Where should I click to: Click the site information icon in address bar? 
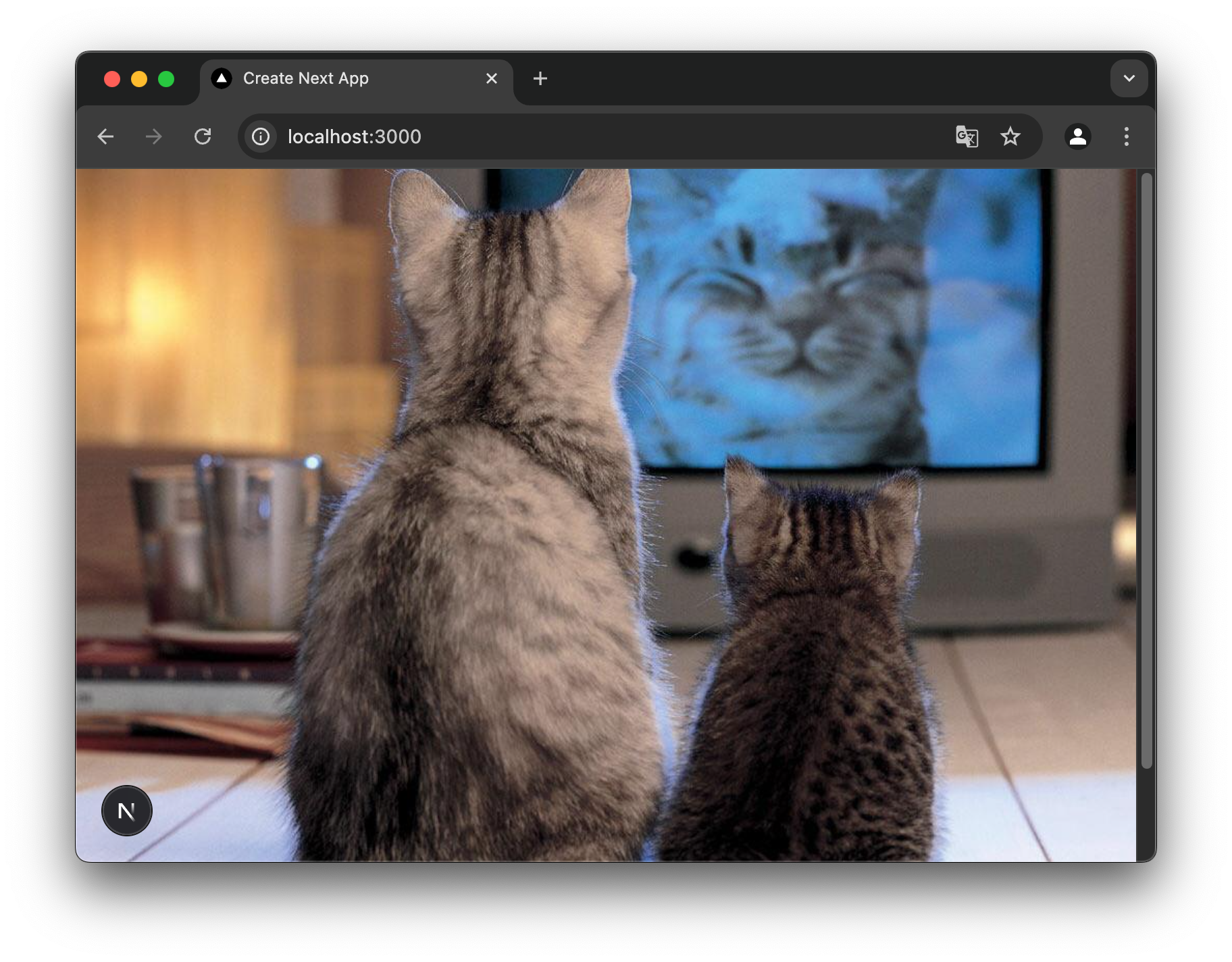(259, 136)
